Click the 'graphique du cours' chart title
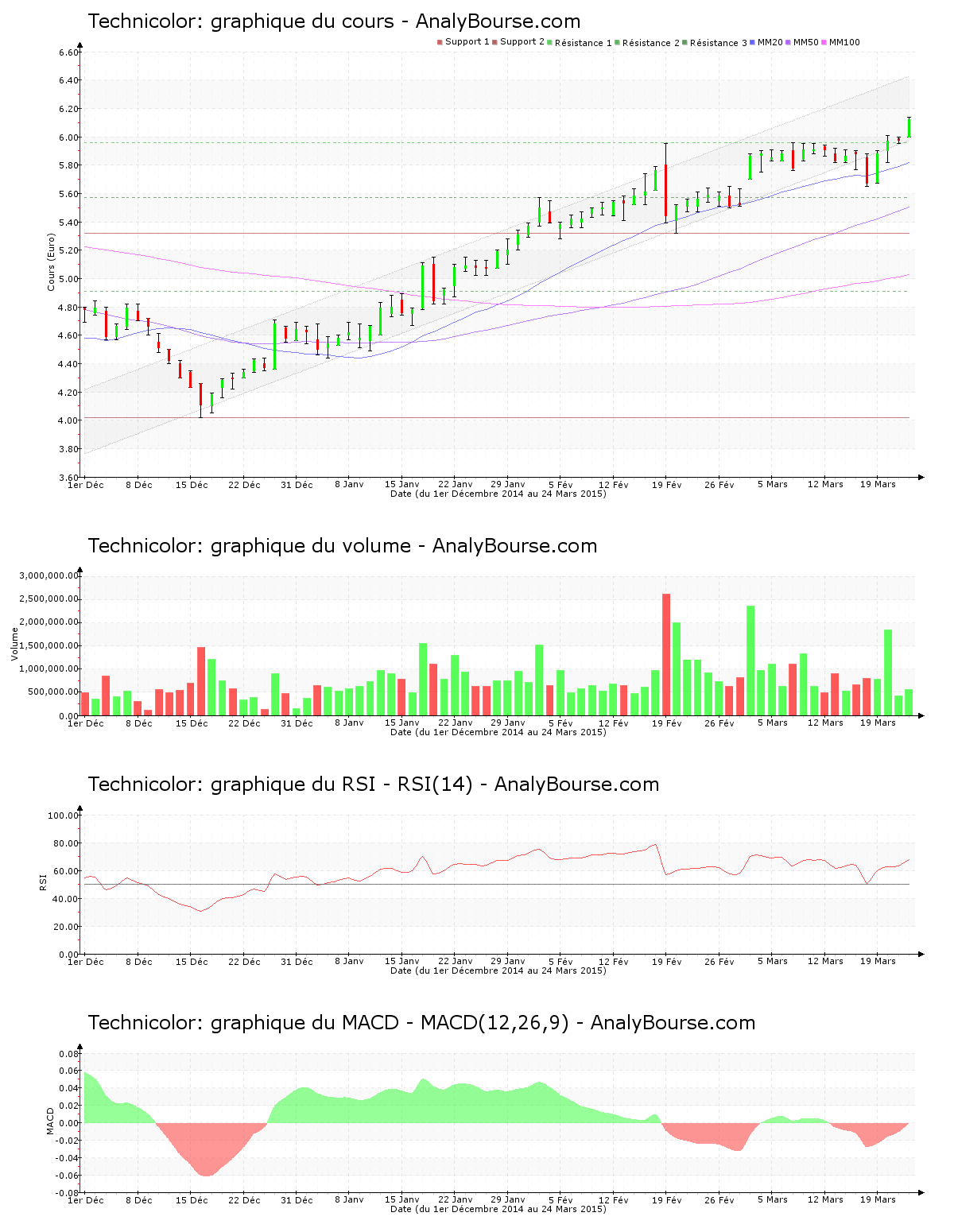954x1232 pixels. pos(334,21)
